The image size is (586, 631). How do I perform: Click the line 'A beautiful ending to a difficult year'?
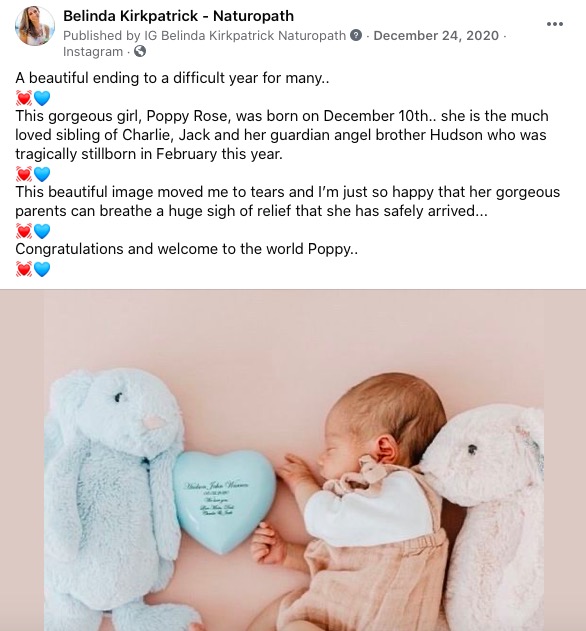(x=172, y=78)
